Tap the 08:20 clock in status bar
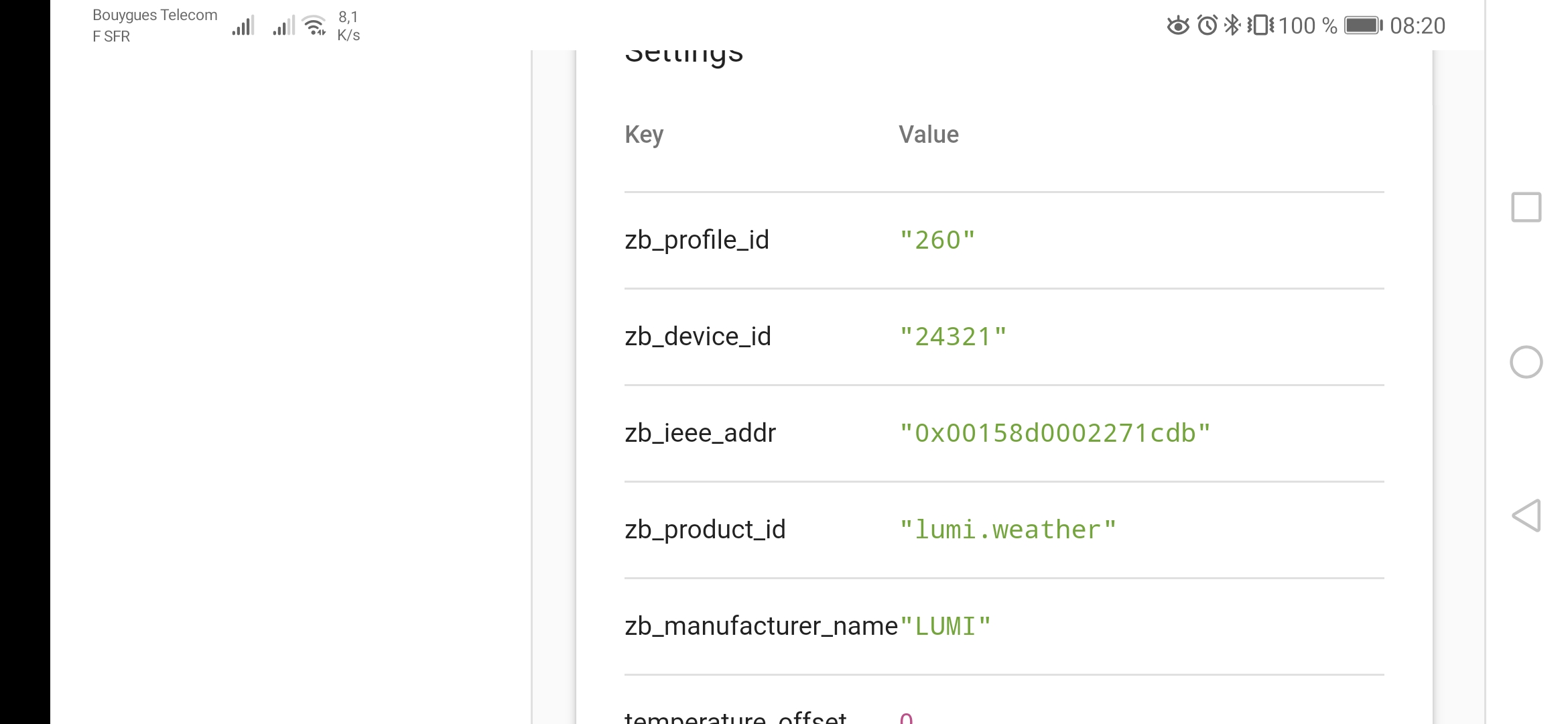Viewport: 1568px width, 724px height. coord(1417,25)
